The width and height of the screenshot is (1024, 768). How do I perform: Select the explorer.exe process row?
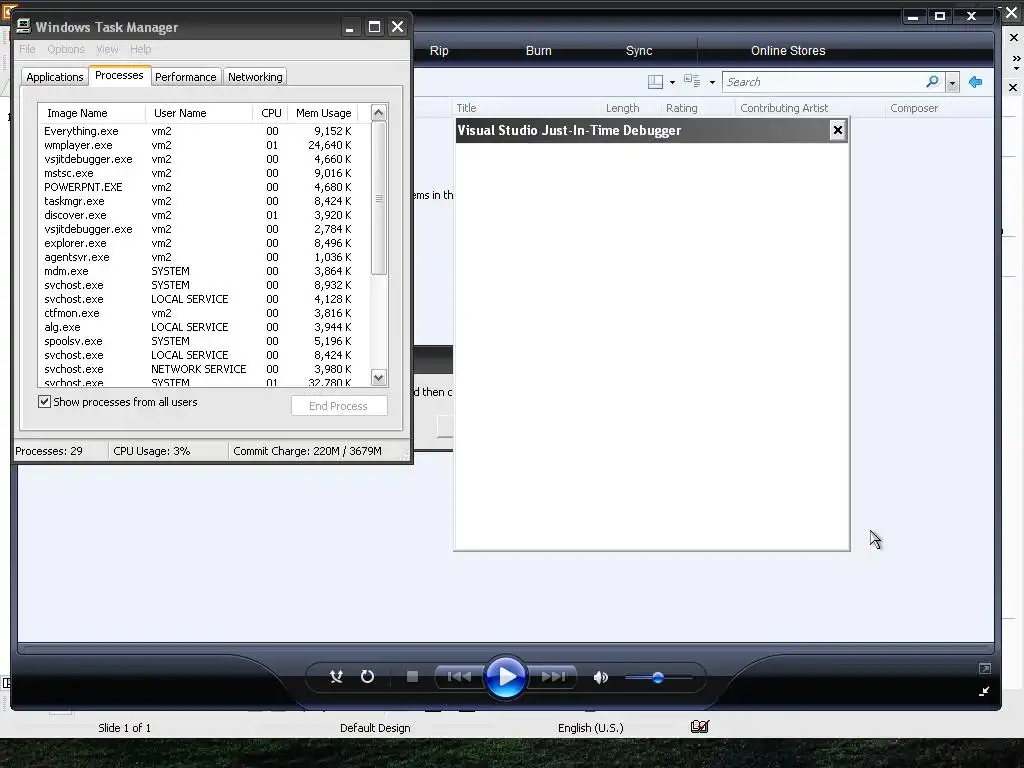[204, 243]
